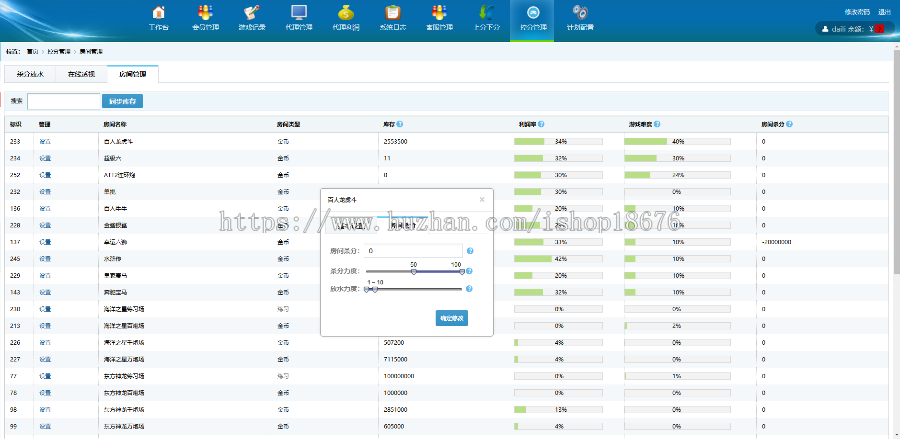Click the search input field above the table
The image size is (900, 439).
(63, 101)
